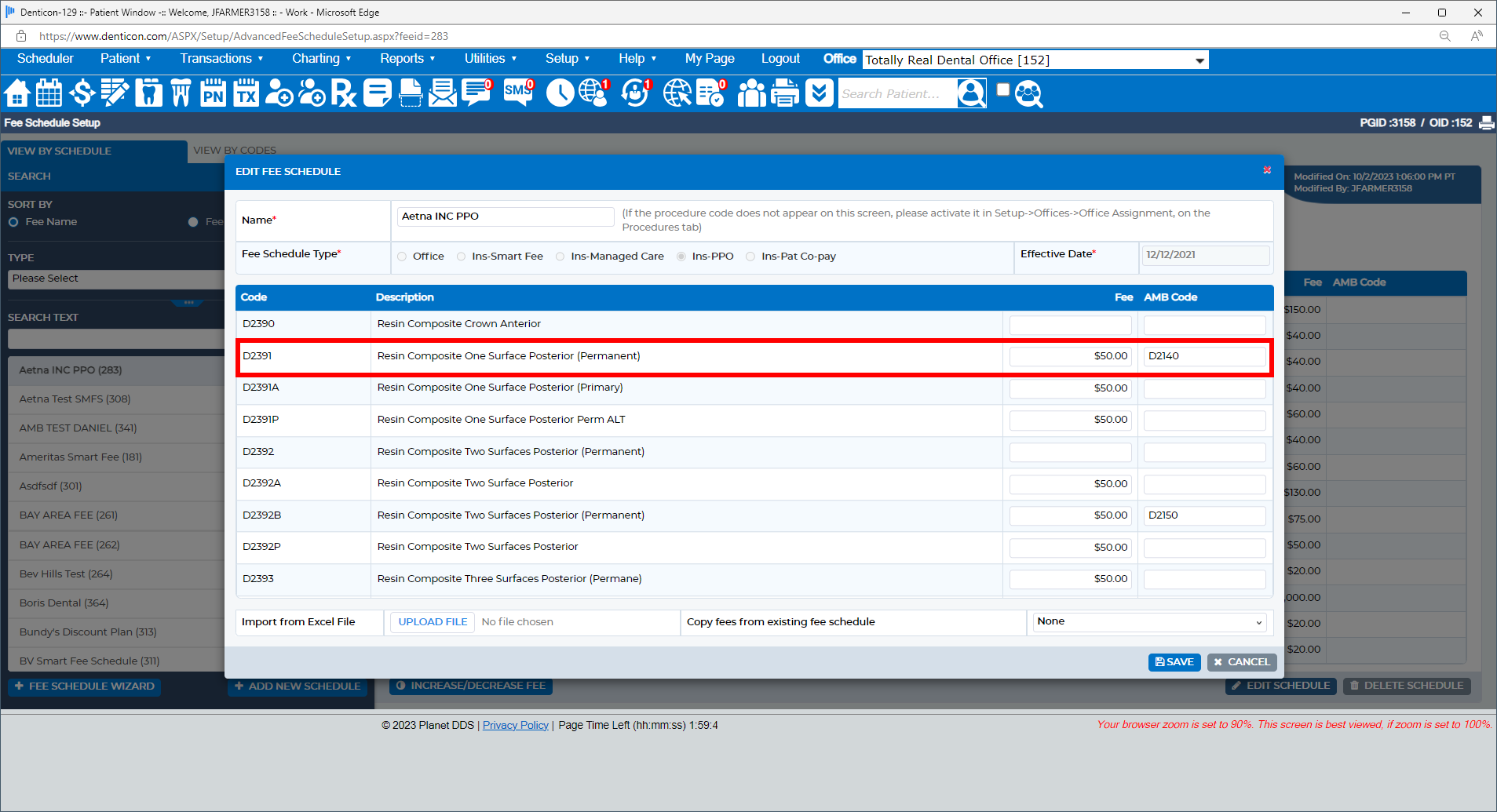Go to My Page
The width and height of the screenshot is (1497, 812).
click(x=710, y=59)
